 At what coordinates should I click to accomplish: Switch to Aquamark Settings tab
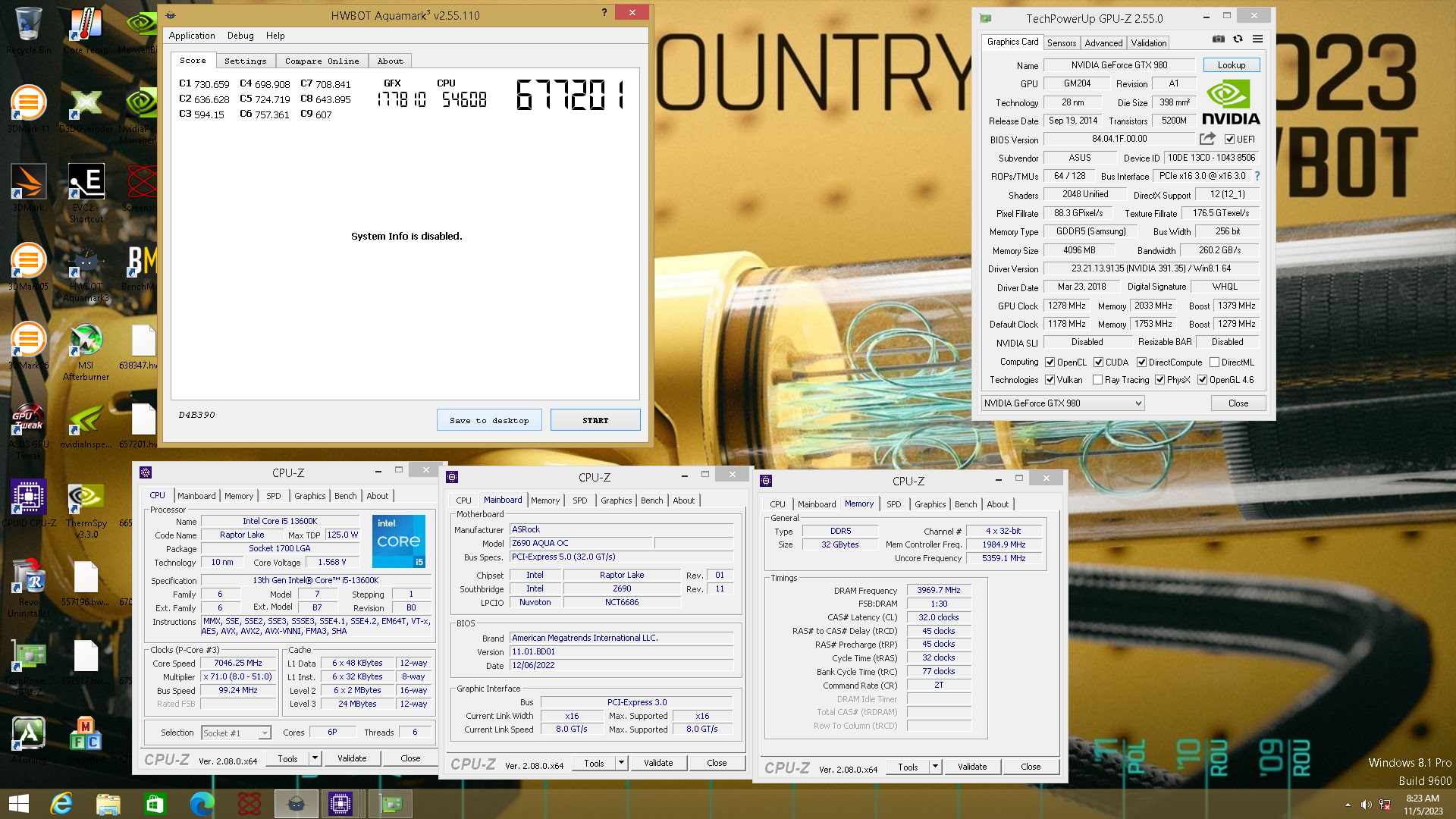click(246, 61)
